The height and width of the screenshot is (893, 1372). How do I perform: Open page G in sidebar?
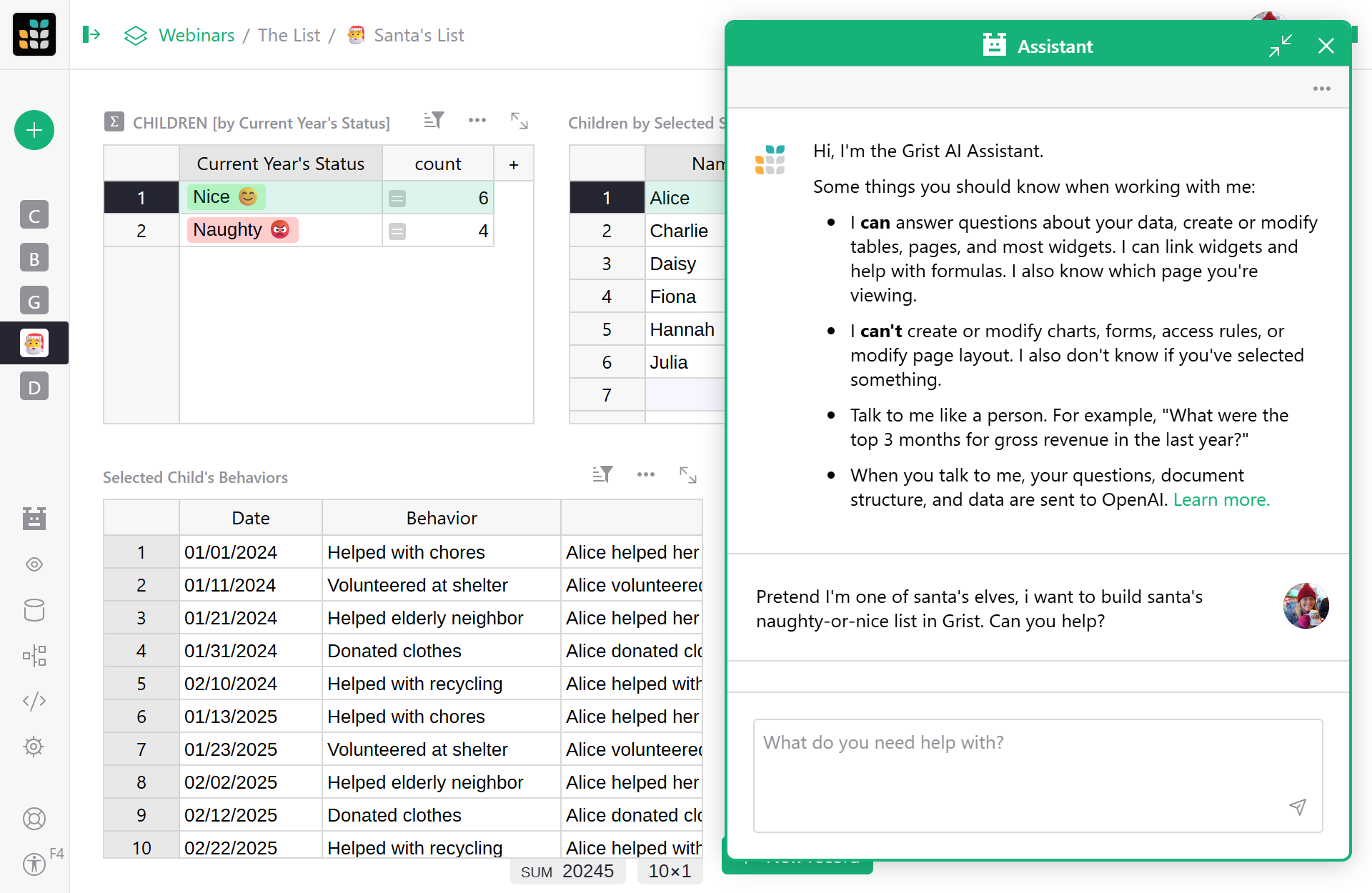coord(34,301)
